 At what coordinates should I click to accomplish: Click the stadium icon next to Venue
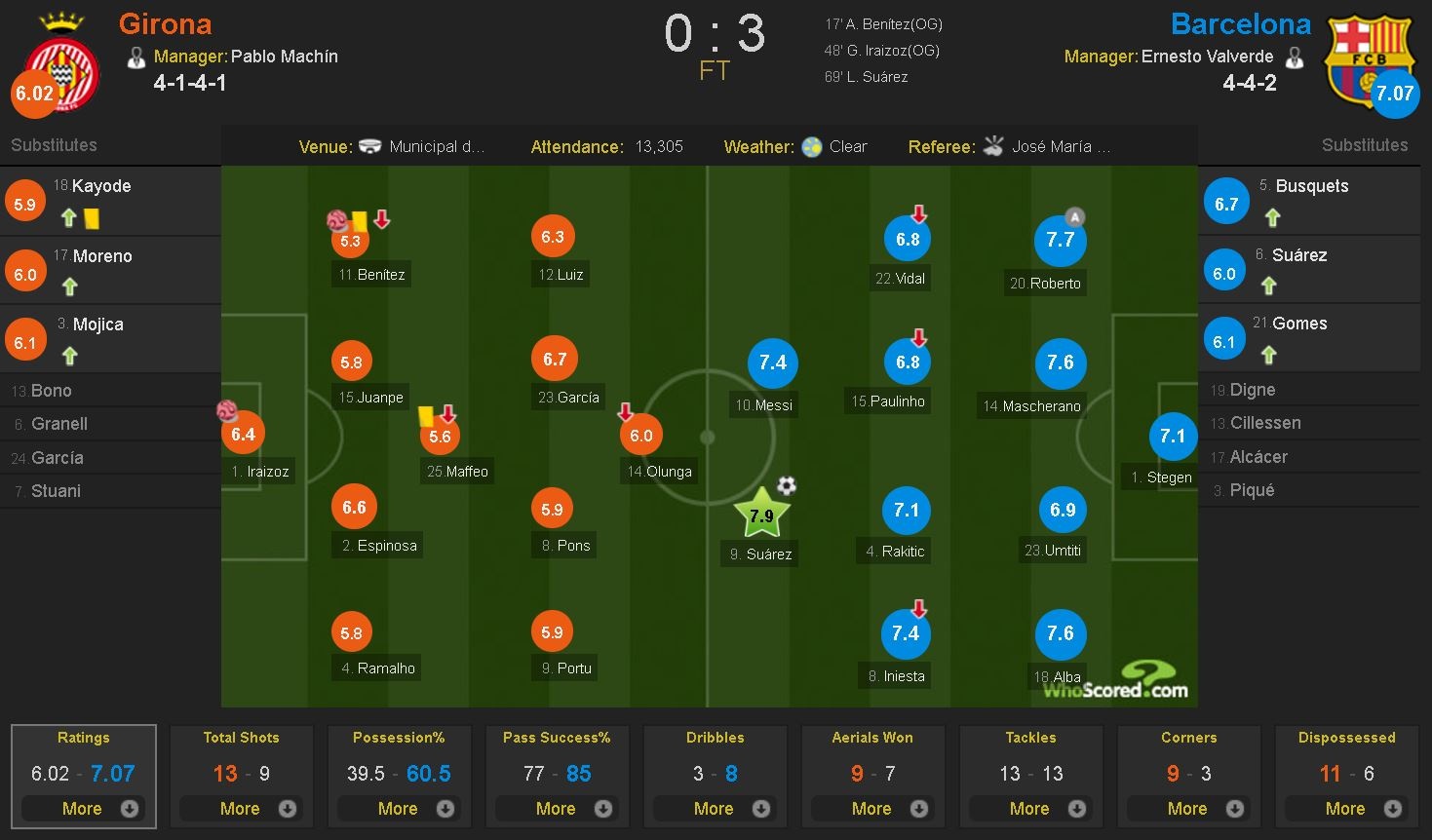370,147
